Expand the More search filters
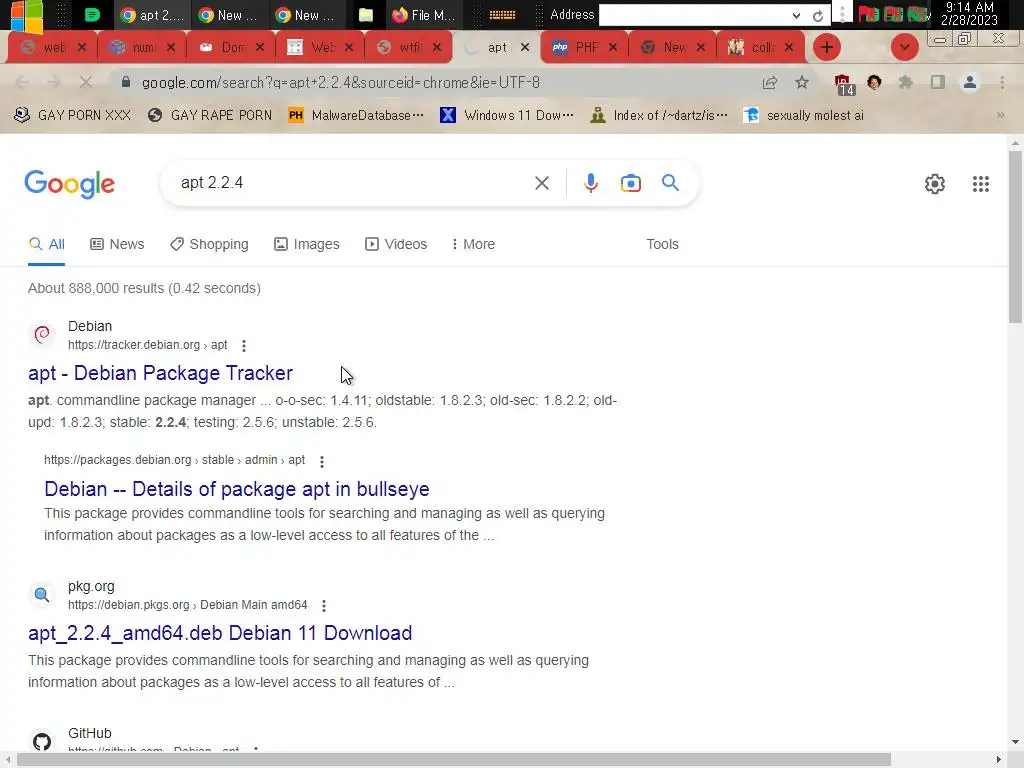Viewport: 1024px width, 768px height. tap(473, 244)
